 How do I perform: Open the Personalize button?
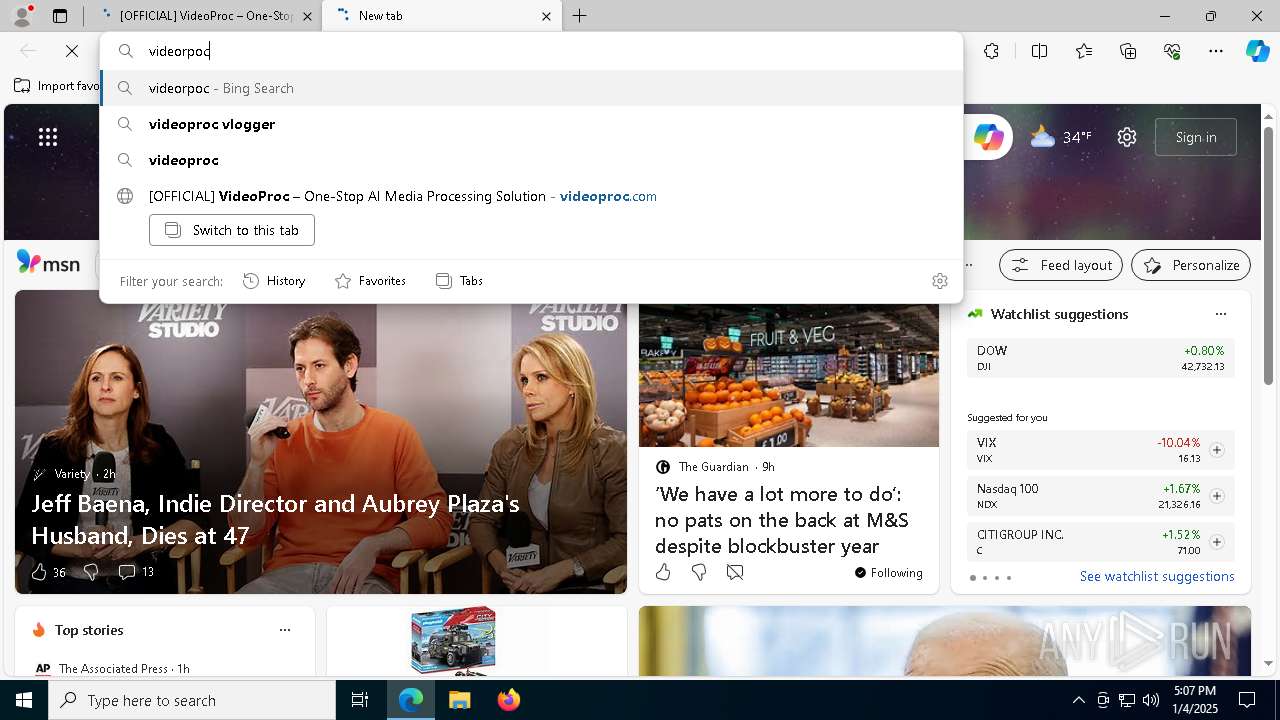[1191, 265]
